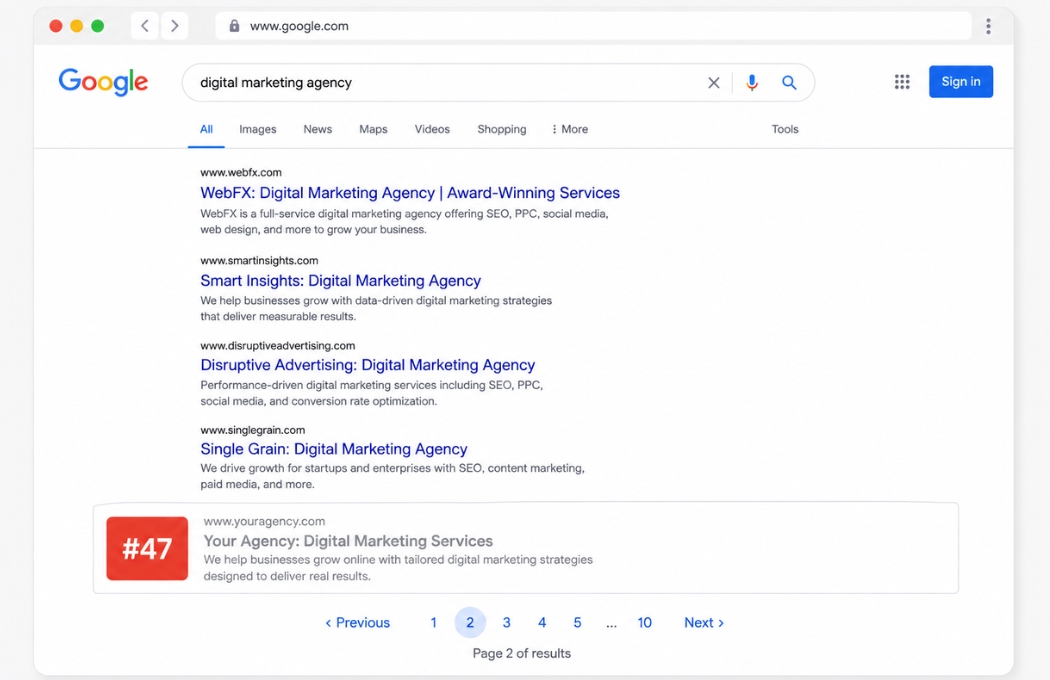This screenshot has width=1050, height=680.
Task: Click the 'Page 2 of results' text
Action: click(522, 653)
